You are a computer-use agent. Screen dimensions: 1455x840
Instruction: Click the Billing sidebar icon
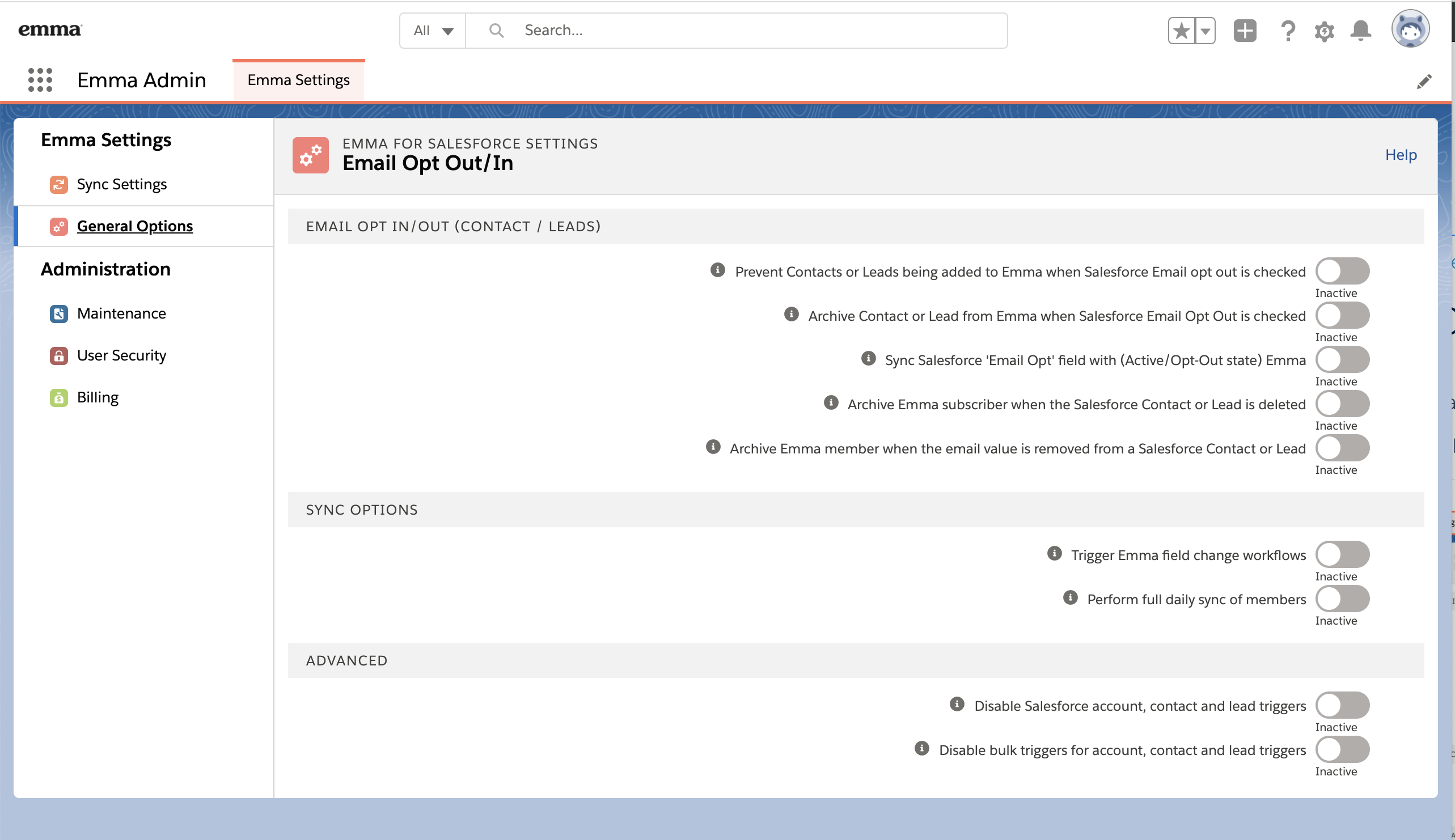(59, 398)
